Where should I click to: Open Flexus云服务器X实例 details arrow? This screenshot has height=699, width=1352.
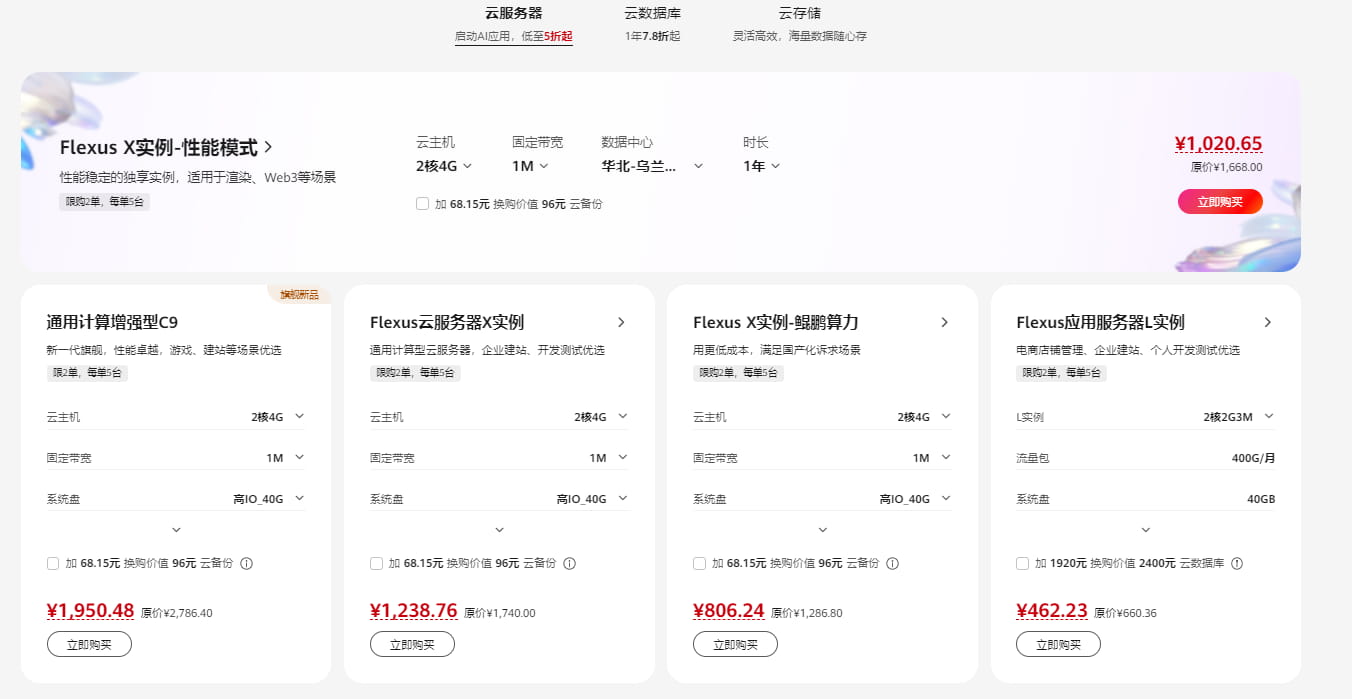pyautogui.click(x=621, y=322)
